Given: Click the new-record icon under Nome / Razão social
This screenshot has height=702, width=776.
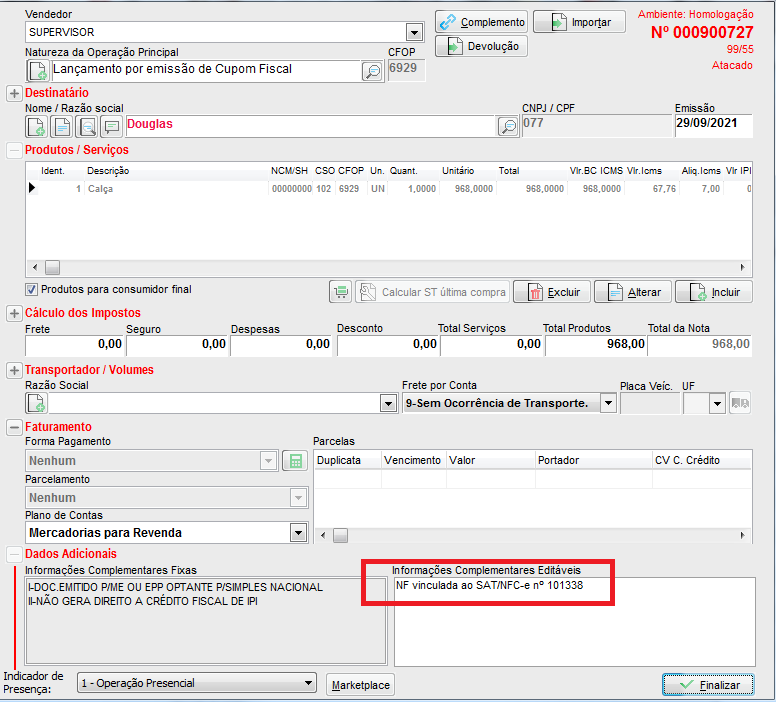Looking at the screenshot, I should (x=37, y=126).
